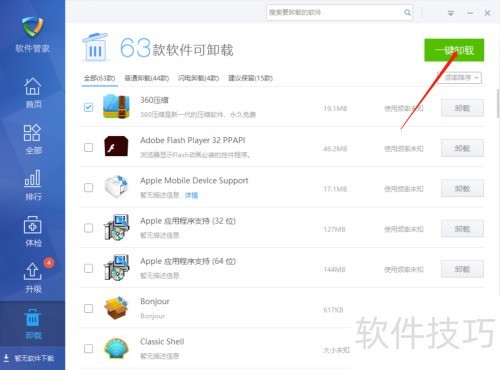
Task: Click the 144MB size value
Action: [x=334, y=270]
